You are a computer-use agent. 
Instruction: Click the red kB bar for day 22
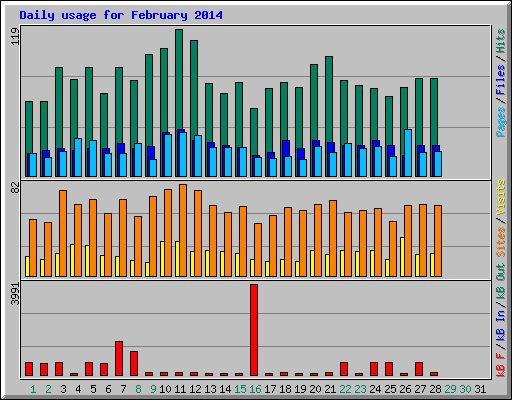click(344, 369)
